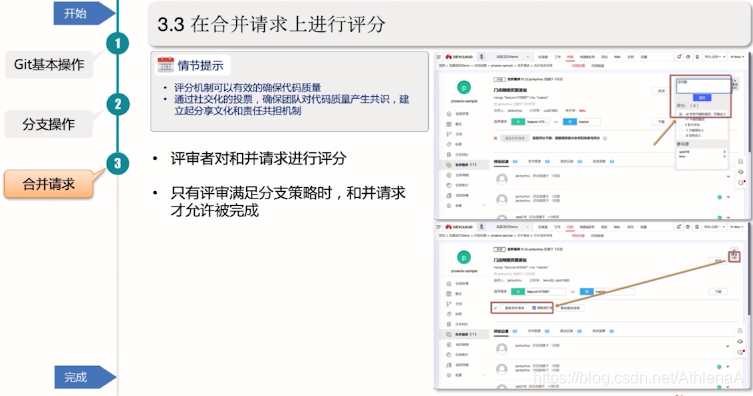The image size is (753, 396).
Task: Select the +1 score radio option
Action: [680, 120]
